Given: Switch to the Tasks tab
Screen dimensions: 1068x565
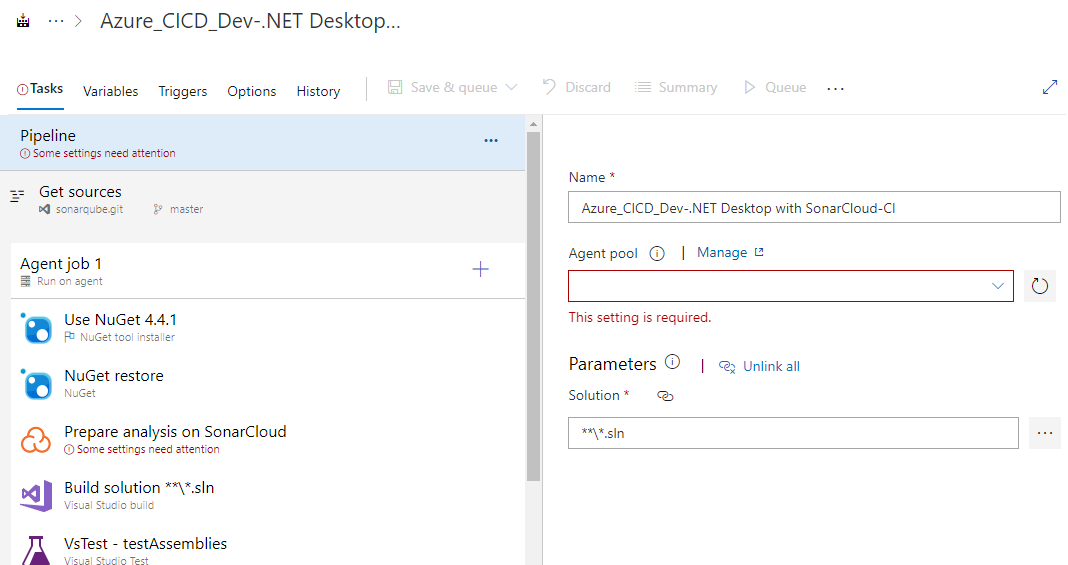Looking at the screenshot, I should tap(40, 89).
